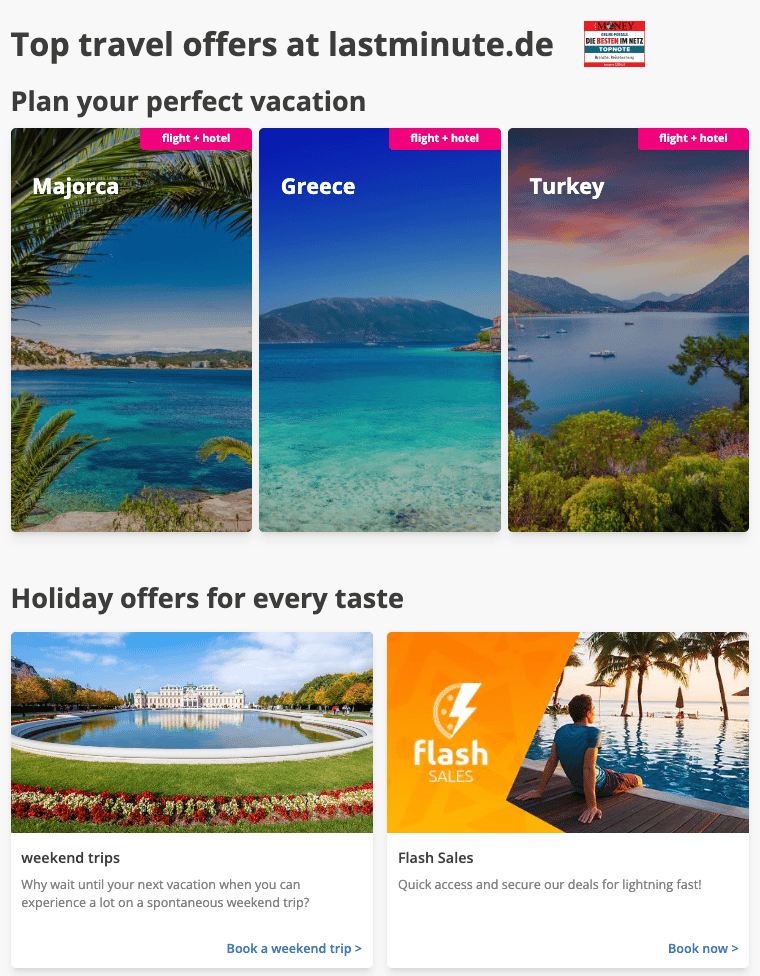The width and height of the screenshot is (760, 976).
Task: Click the Flash Sales card heading
Action: 436,858
